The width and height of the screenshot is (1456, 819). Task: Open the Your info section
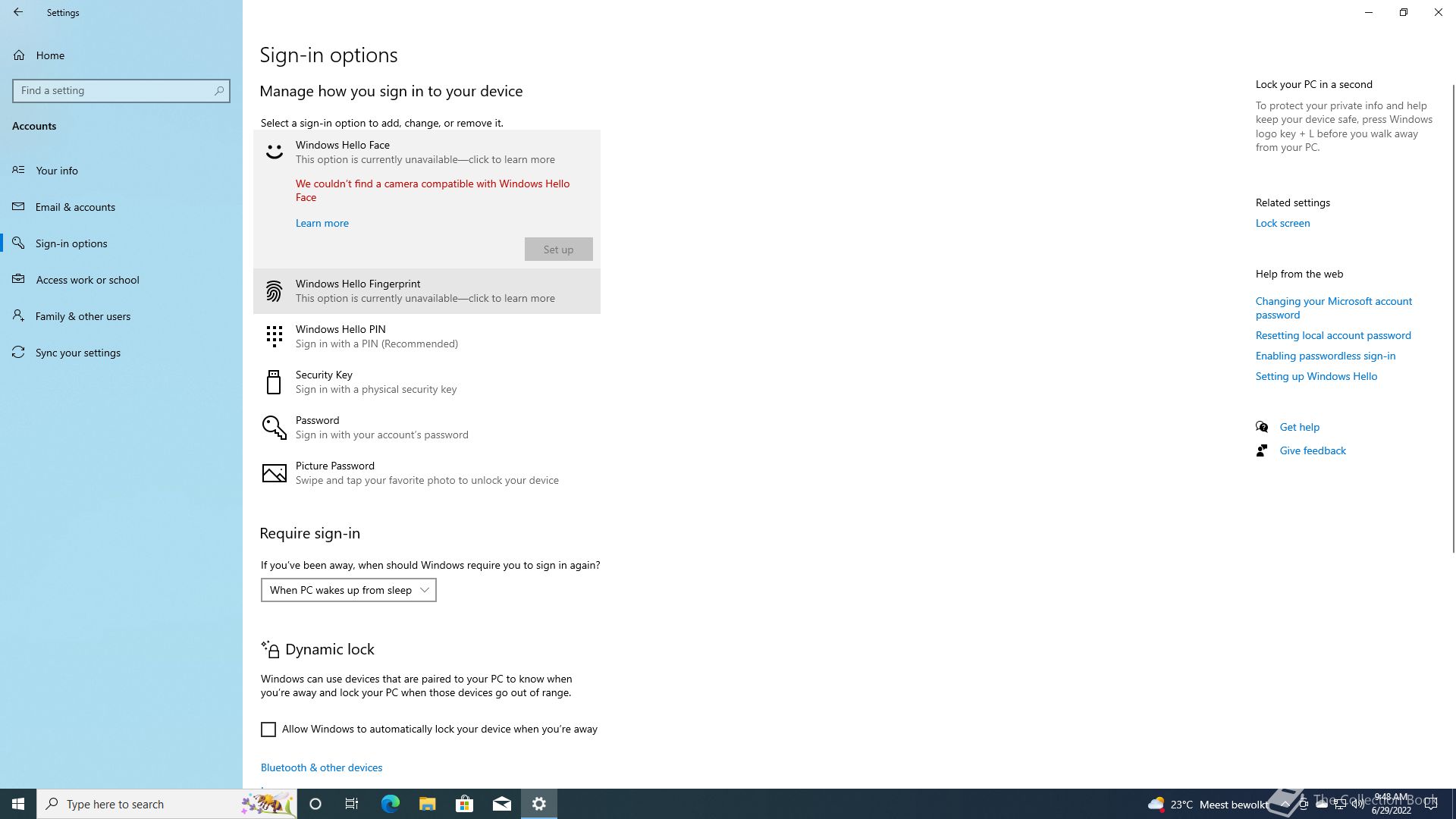(121, 171)
